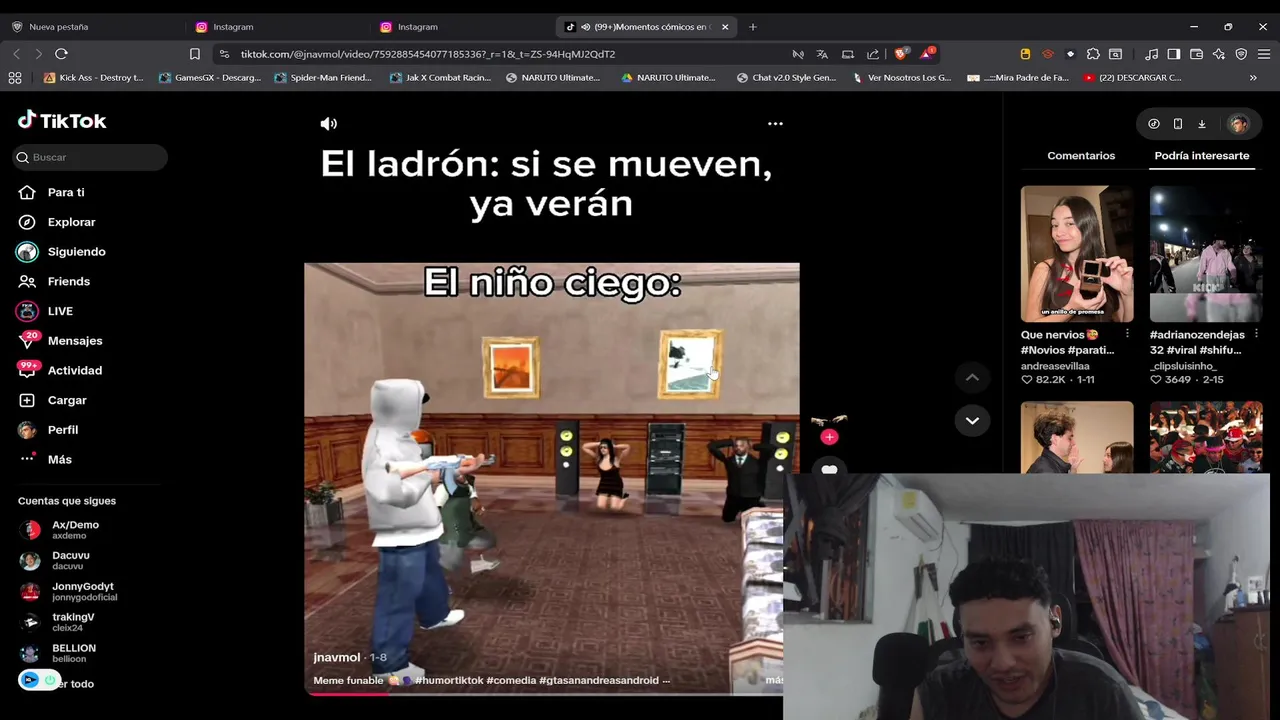Click the translate page icon
This screenshot has width=1280, height=720.
pyautogui.click(x=822, y=54)
